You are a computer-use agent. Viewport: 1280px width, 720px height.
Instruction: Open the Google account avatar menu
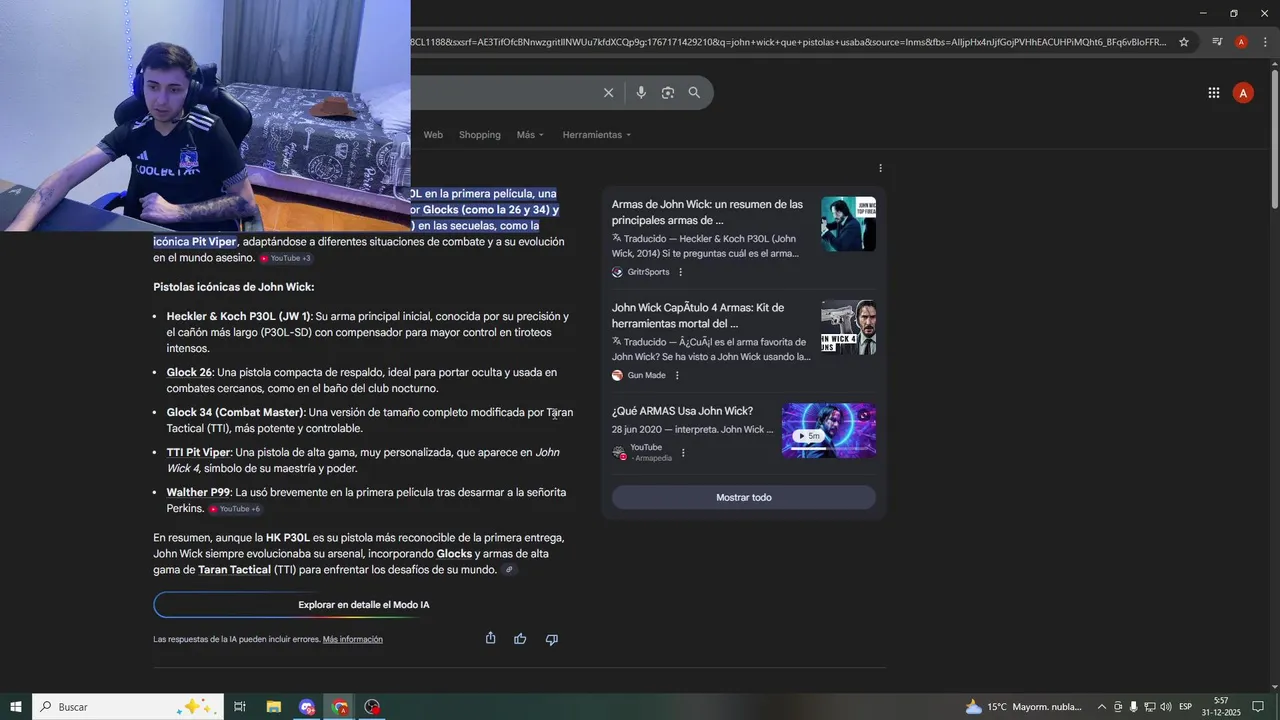coord(1243,93)
